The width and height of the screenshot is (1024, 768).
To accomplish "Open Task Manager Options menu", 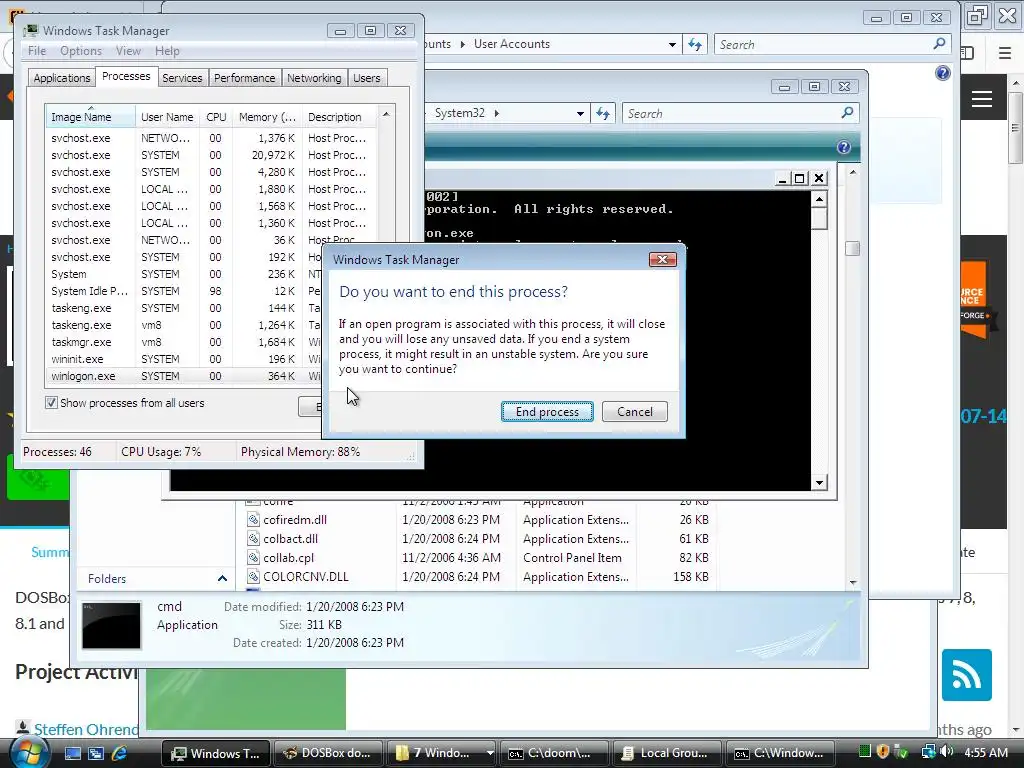I will pos(81,51).
